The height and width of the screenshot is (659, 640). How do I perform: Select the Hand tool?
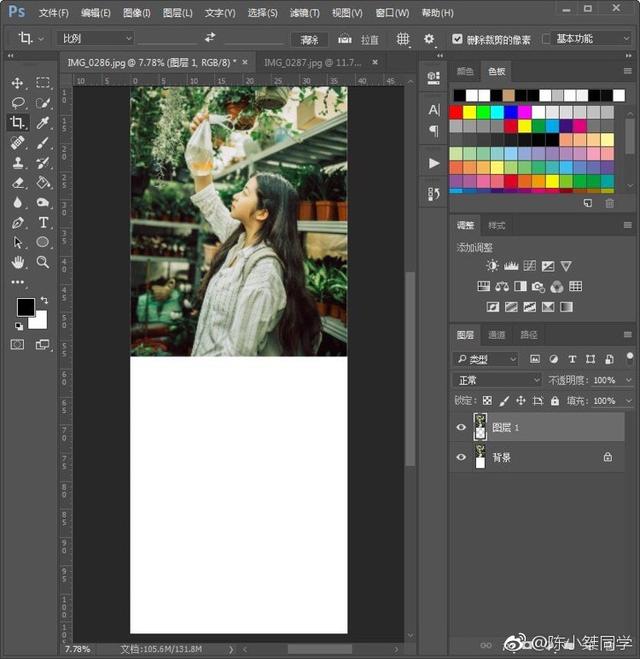coord(18,262)
